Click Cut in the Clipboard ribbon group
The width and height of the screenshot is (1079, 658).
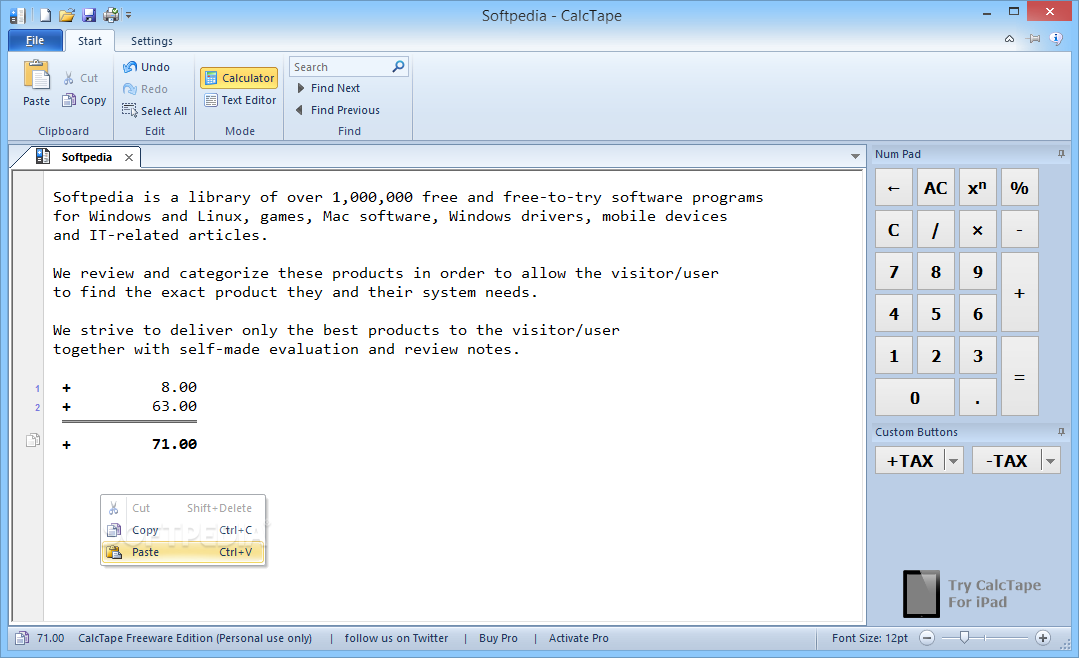tap(81, 78)
